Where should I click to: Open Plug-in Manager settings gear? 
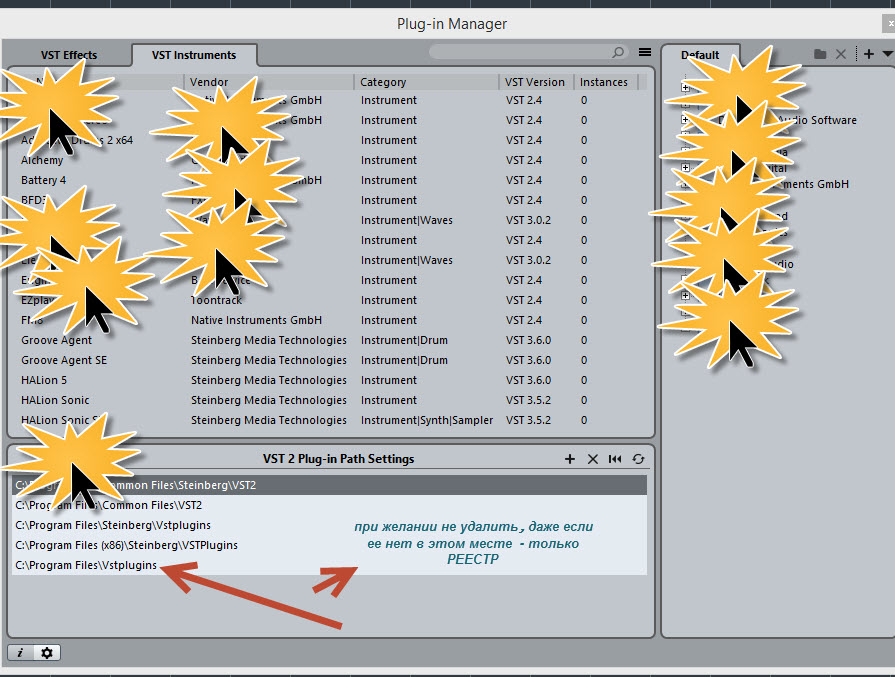47,652
